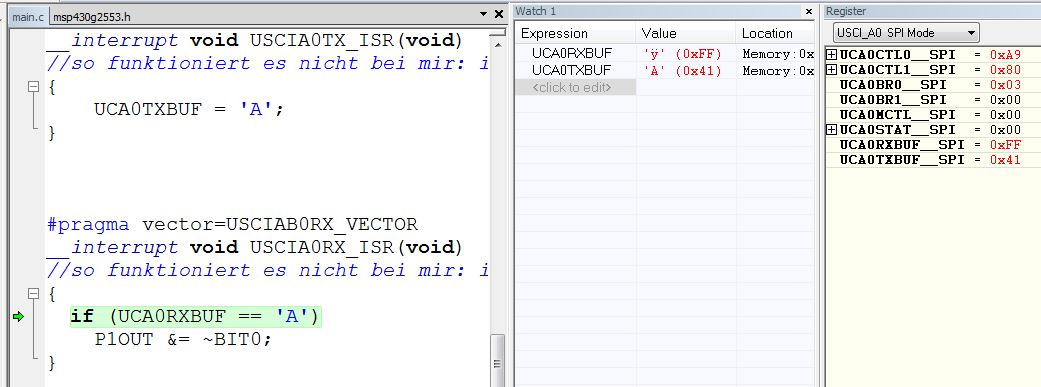Collapse the USCIA0TX_ISR function body
The image size is (1041, 387).
[33, 86]
